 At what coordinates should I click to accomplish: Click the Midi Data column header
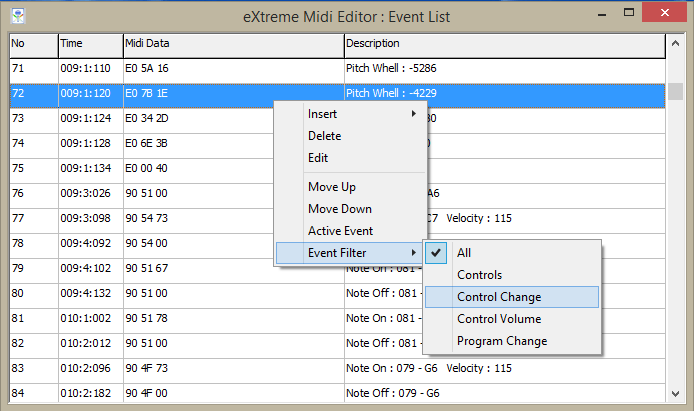[x=234, y=46]
